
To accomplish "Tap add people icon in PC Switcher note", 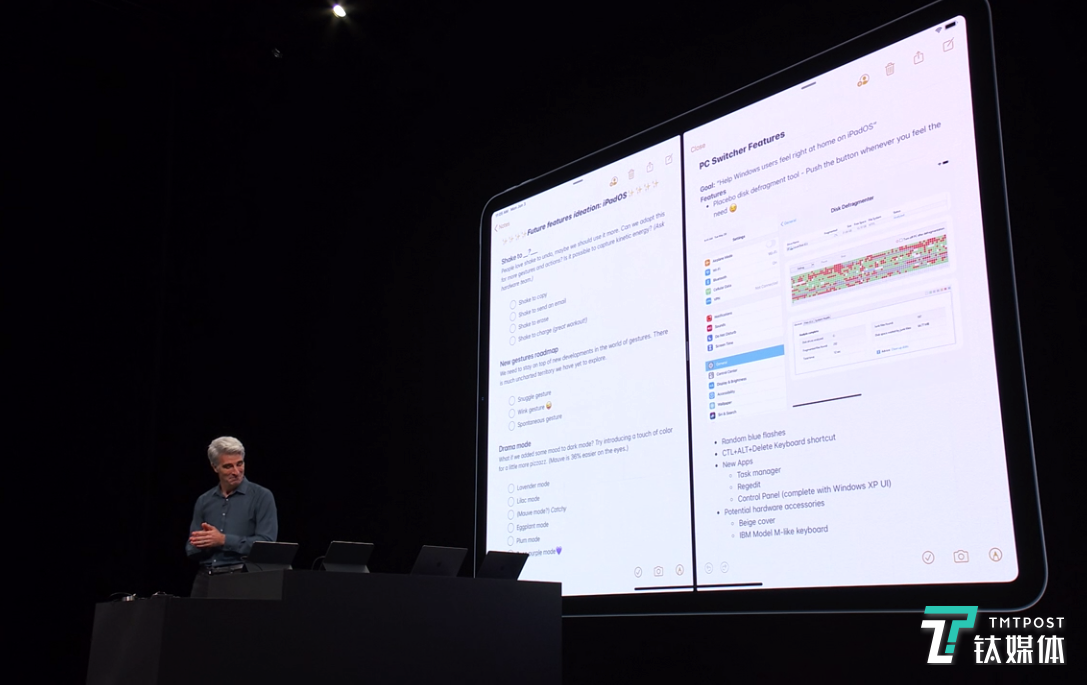I will [863, 80].
